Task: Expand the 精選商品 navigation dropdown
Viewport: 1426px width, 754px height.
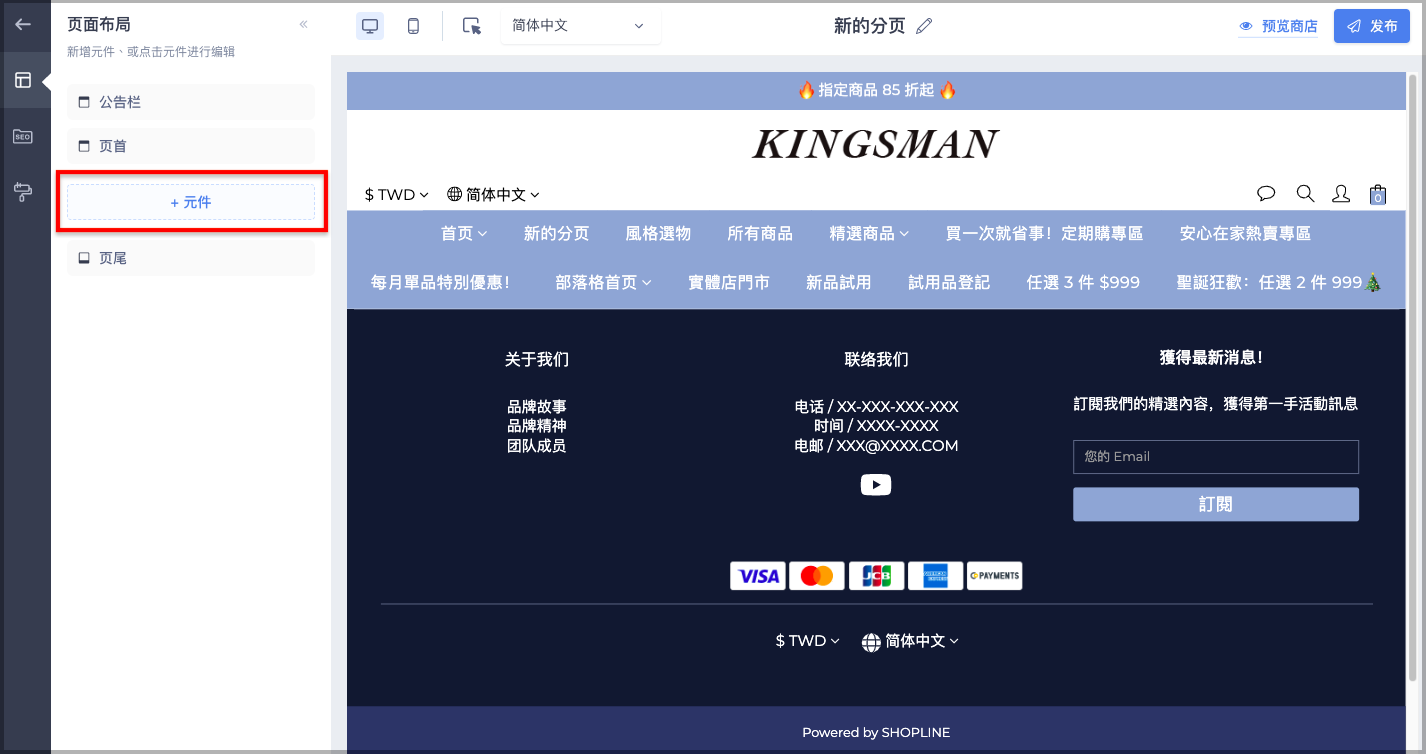Action: click(x=869, y=234)
